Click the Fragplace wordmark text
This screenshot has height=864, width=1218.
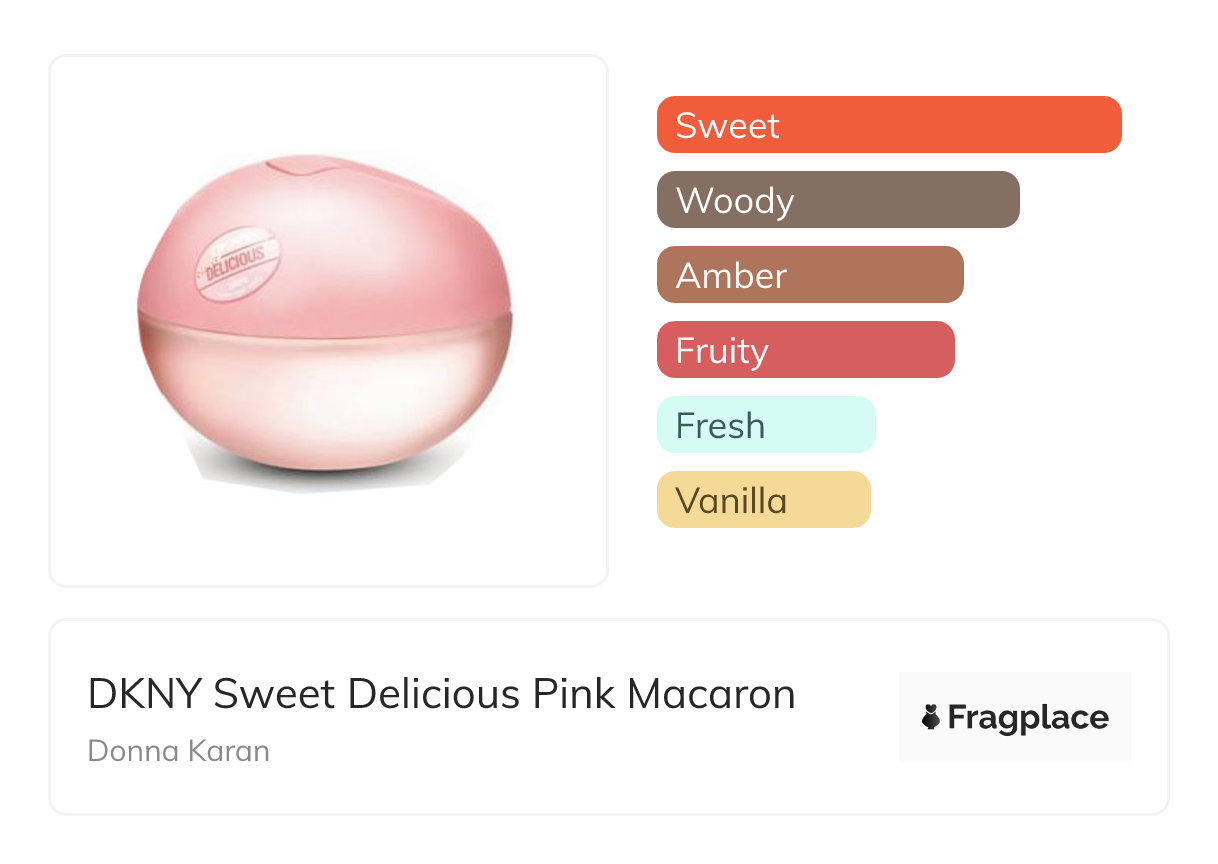point(1028,718)
